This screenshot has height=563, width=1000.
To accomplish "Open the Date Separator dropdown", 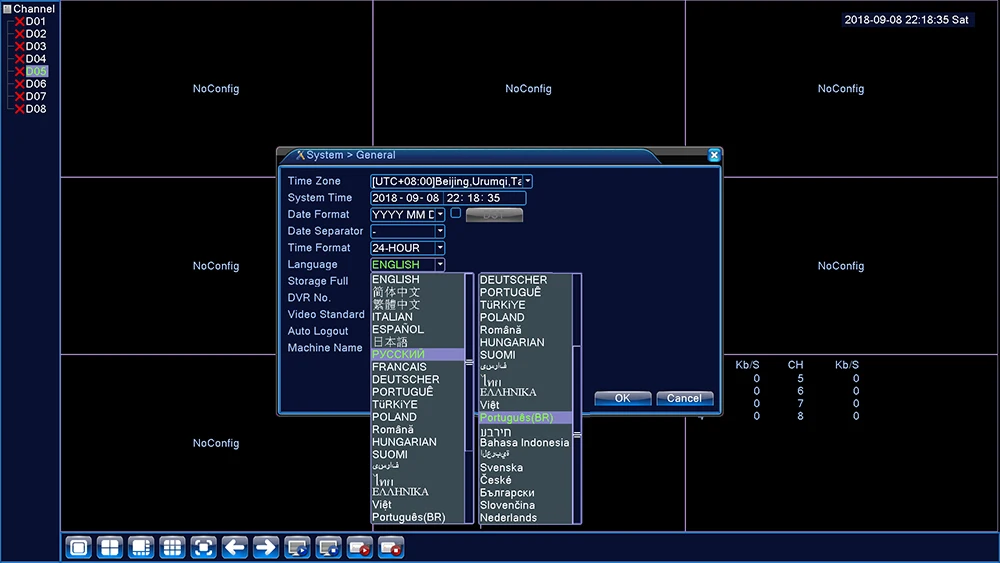I will click(440, 231).
